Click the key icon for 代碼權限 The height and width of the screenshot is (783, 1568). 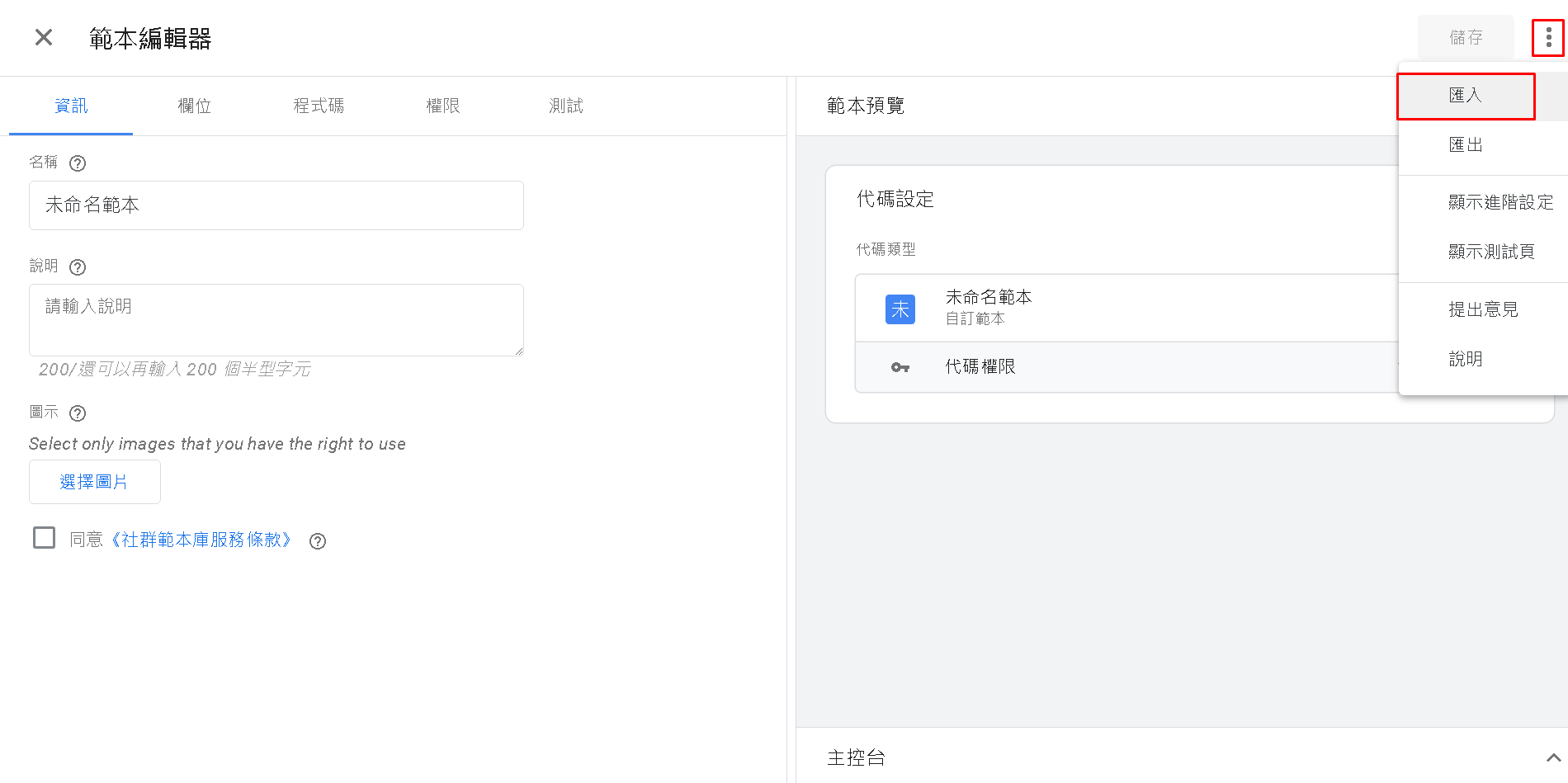click(900, 367)
